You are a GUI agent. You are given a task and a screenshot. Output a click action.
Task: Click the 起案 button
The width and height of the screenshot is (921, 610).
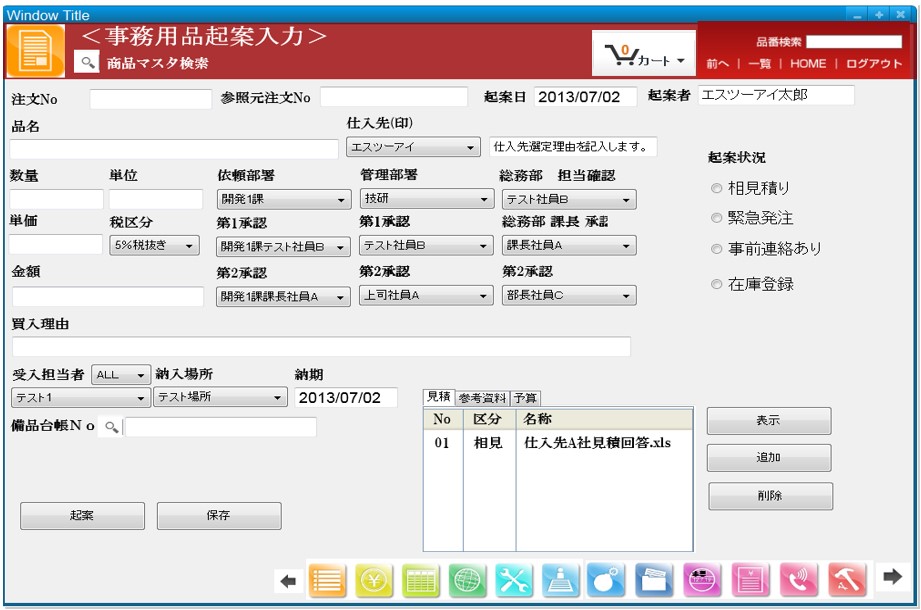tap(82, 516)
